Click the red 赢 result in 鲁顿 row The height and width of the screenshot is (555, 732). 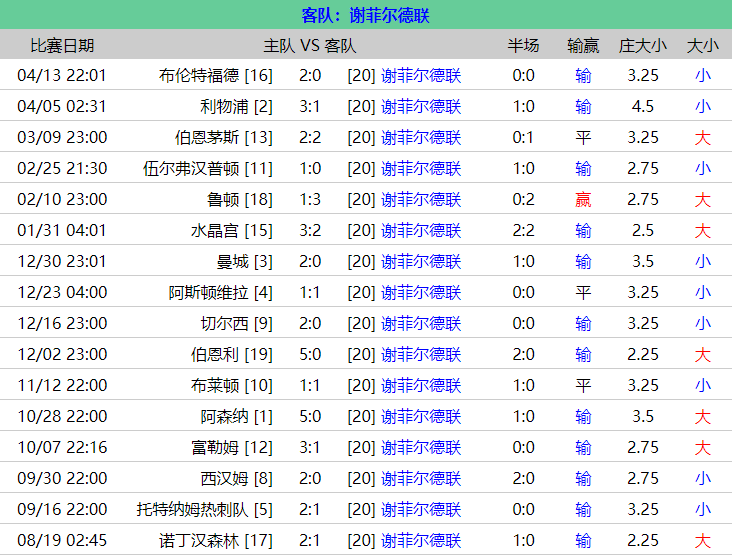coord(583,199)
